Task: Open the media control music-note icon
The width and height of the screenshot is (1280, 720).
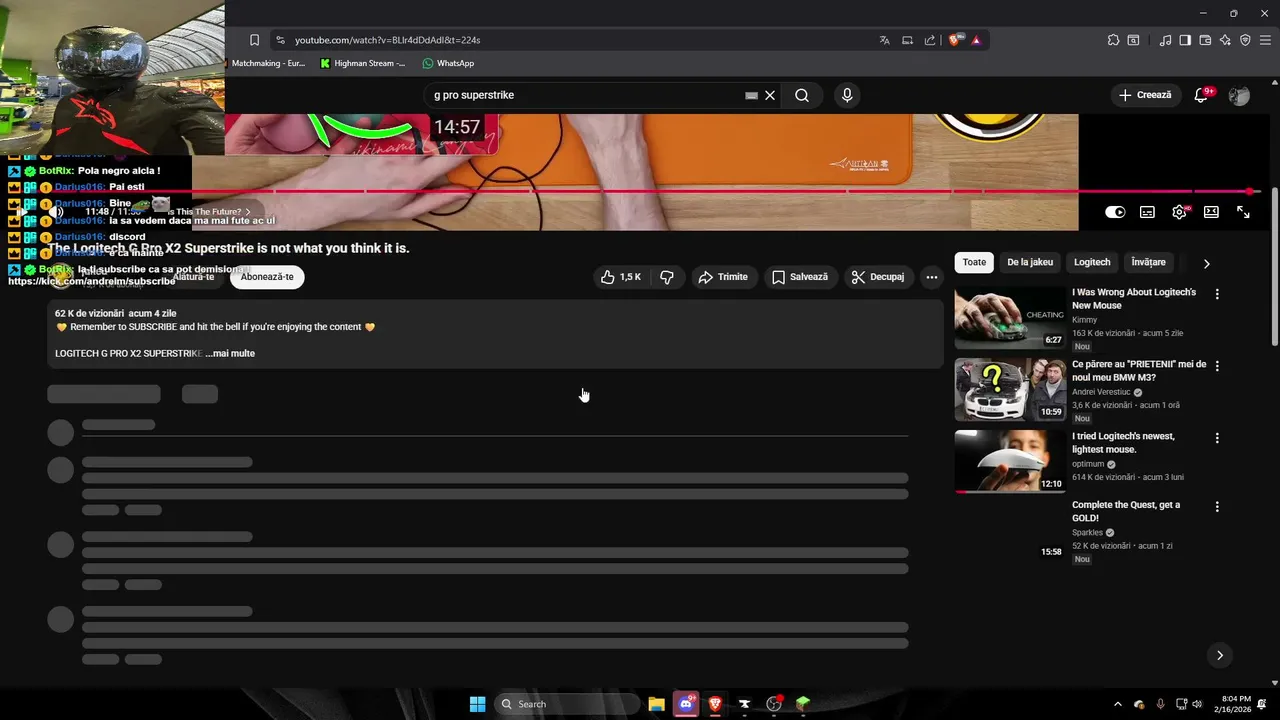Action: point(1165,40)
